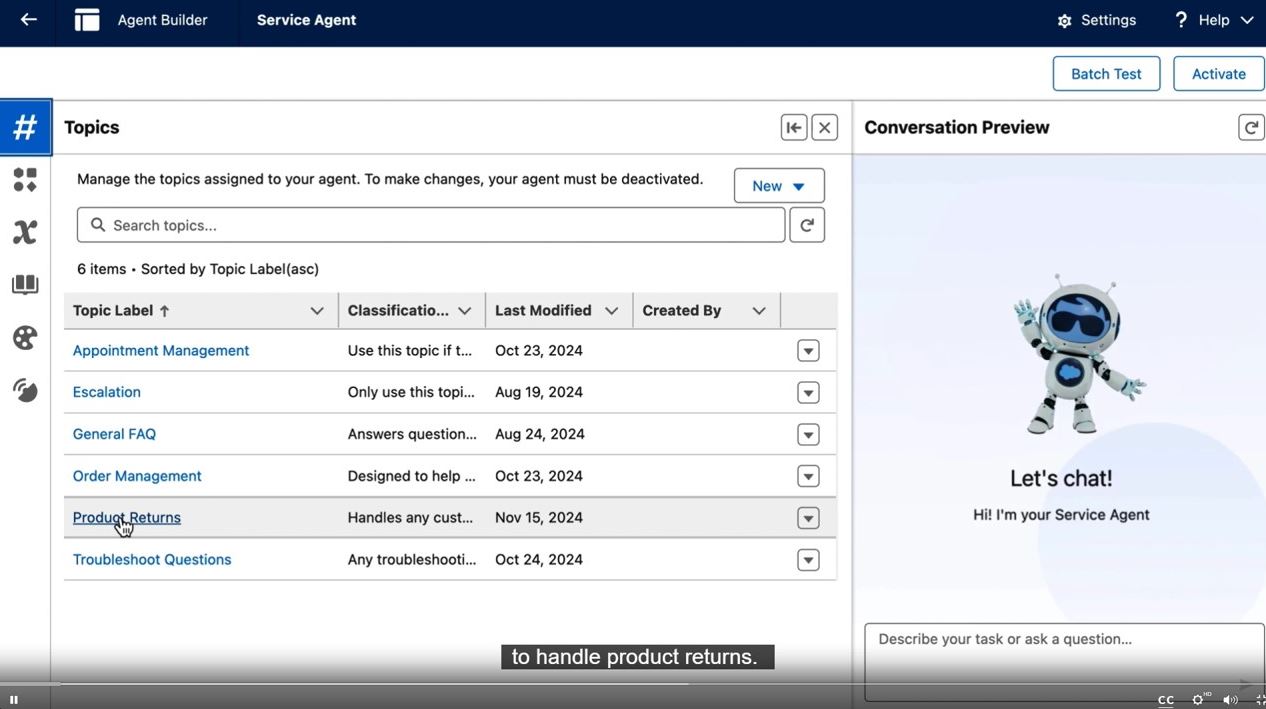The height and width of the screenshot is (709, 1266).
Task: Mute the video volume
Action: [1229, 699]
